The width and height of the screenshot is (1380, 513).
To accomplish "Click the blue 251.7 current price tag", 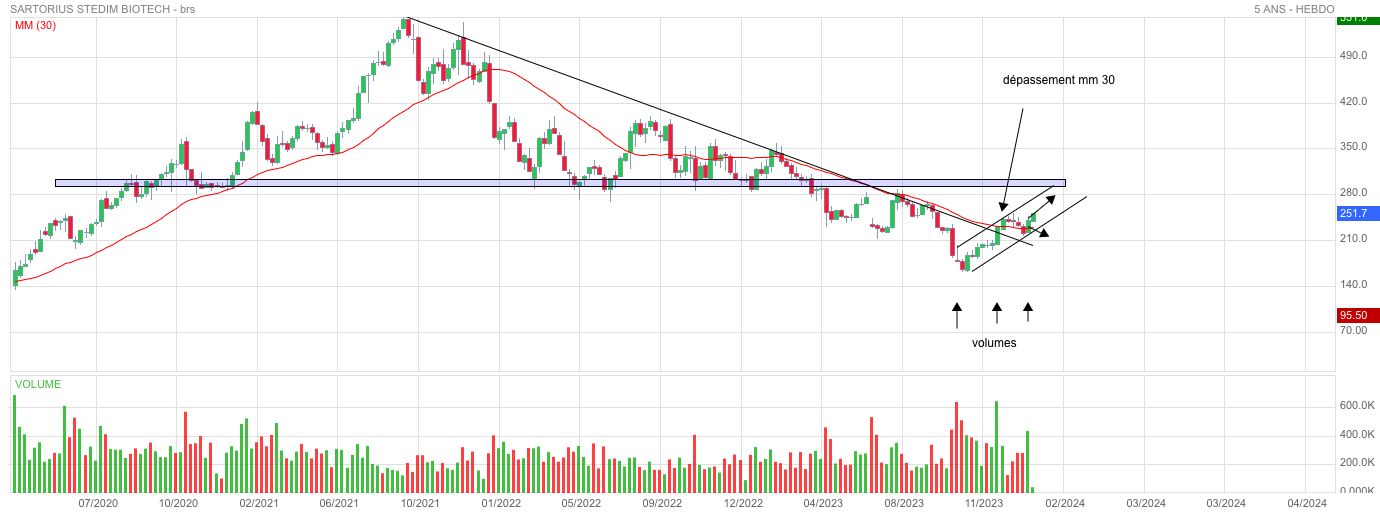I will (1359, 213).
